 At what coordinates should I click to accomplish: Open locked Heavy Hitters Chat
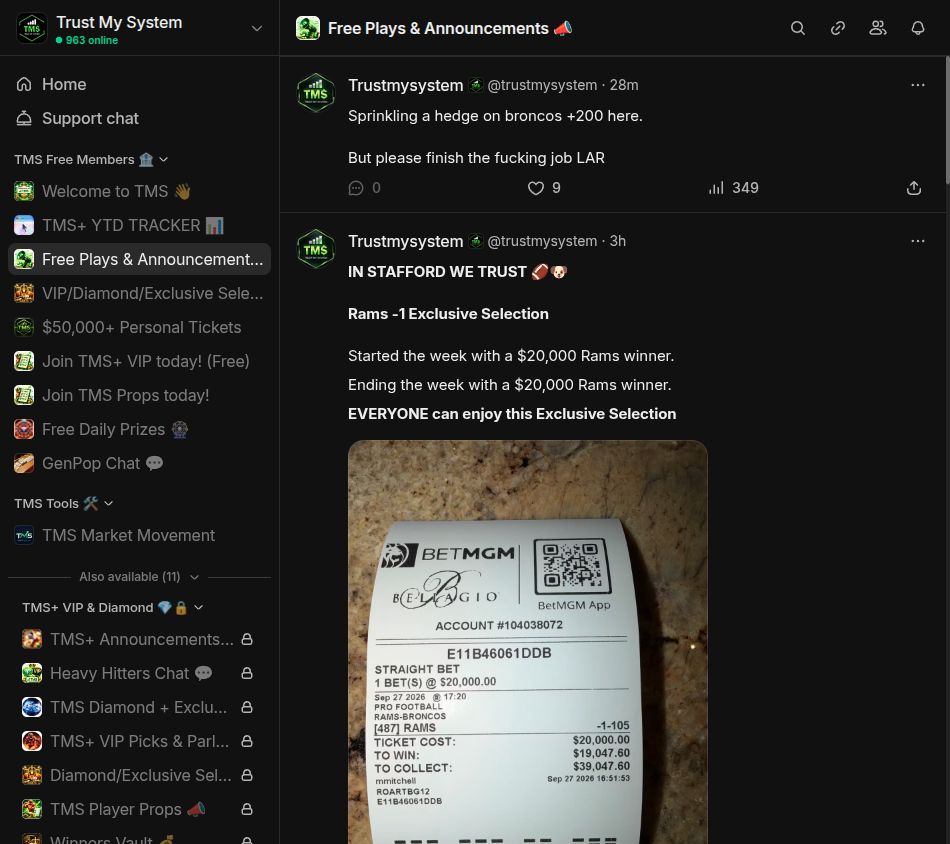click(139, 673)
